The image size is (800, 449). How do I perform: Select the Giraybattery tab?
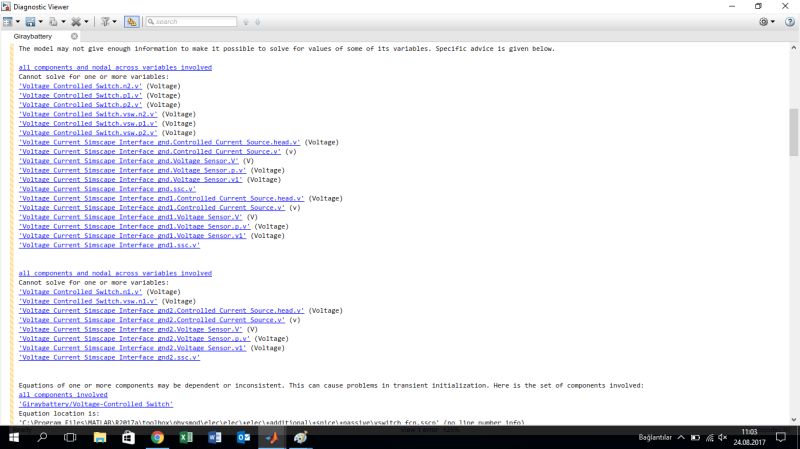point(33,37)
